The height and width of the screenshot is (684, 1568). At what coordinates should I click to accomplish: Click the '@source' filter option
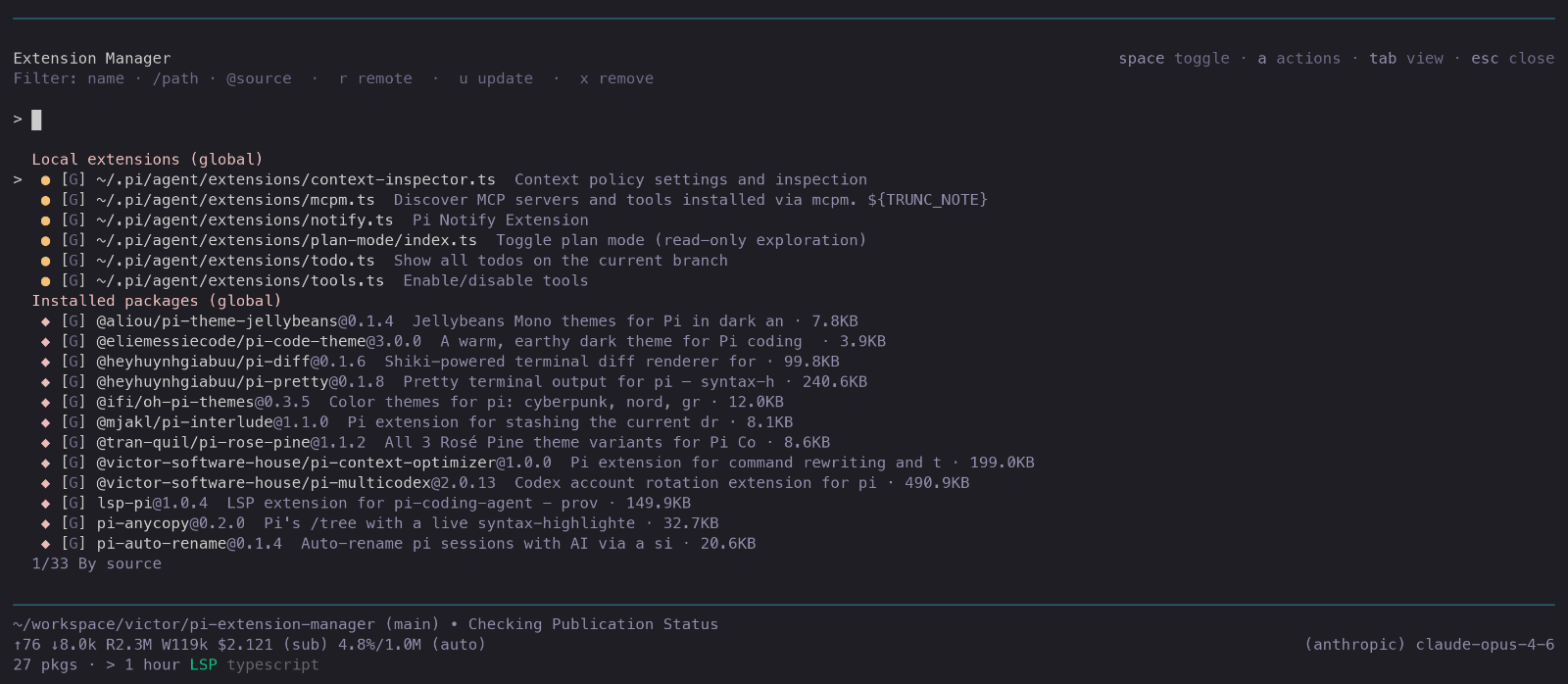pos(259,78)
